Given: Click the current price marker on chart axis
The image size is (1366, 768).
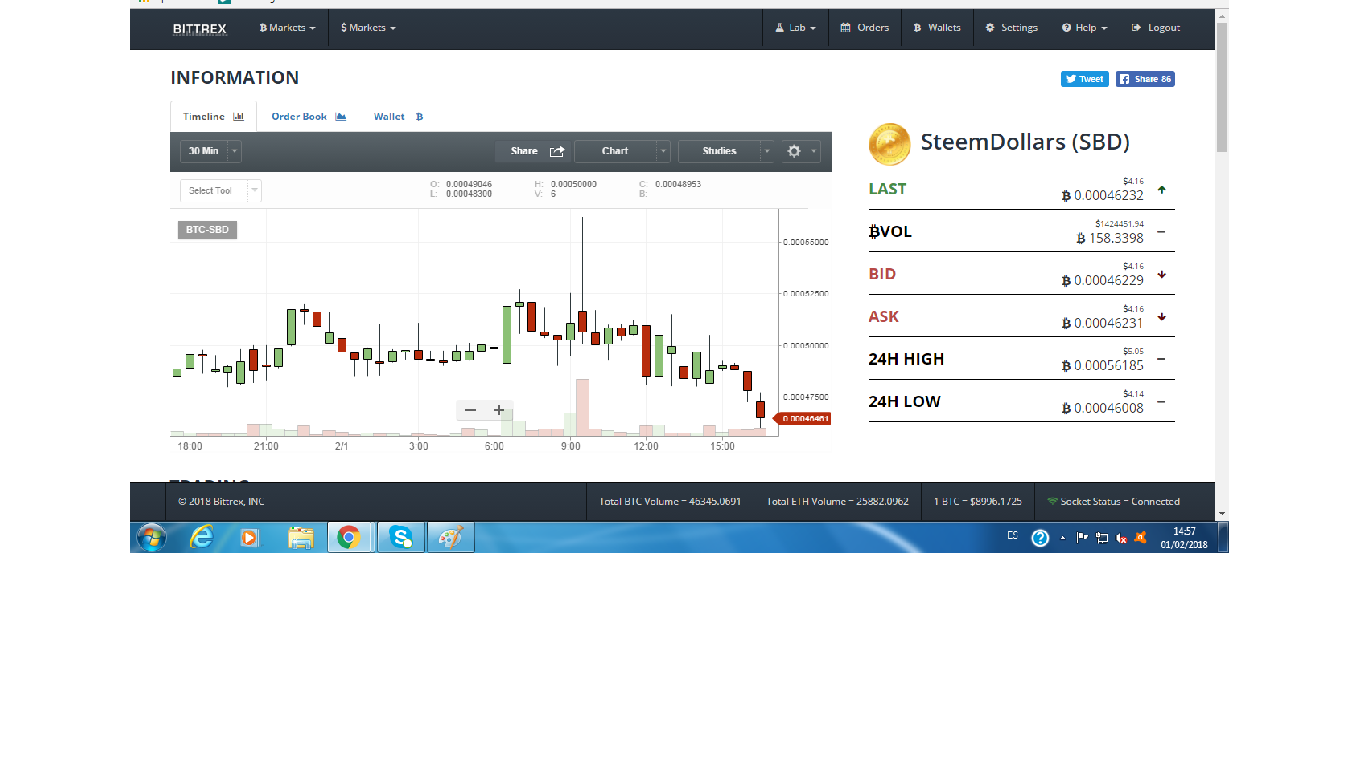Looking at the screenshot, I should tap(802, 419).
